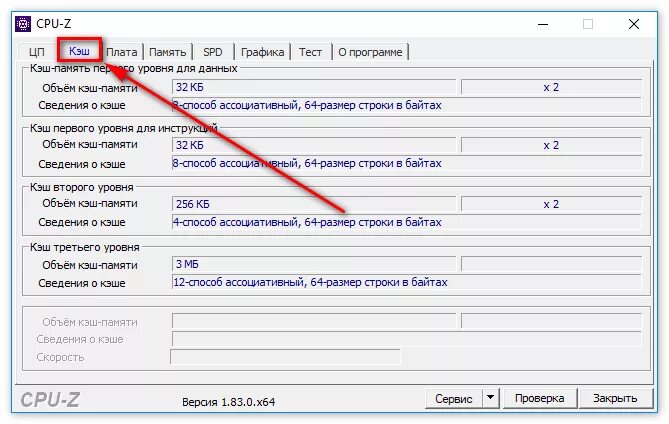The image size is (669, 424).
Task: Click the Закрыть button
Action: click(615, 398)
